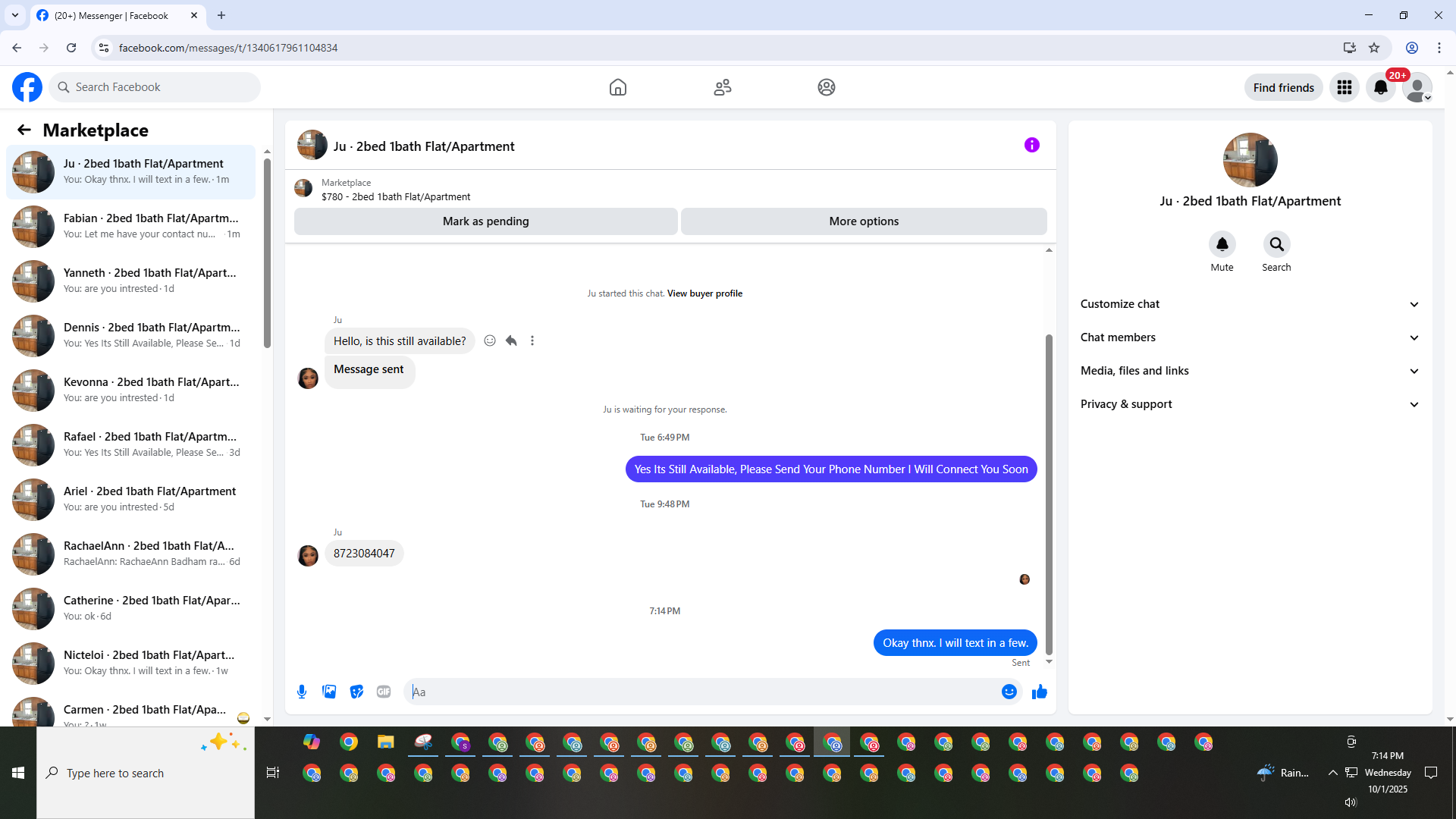
Task: Open the RachaelAnn conversation
Action: 130,554
